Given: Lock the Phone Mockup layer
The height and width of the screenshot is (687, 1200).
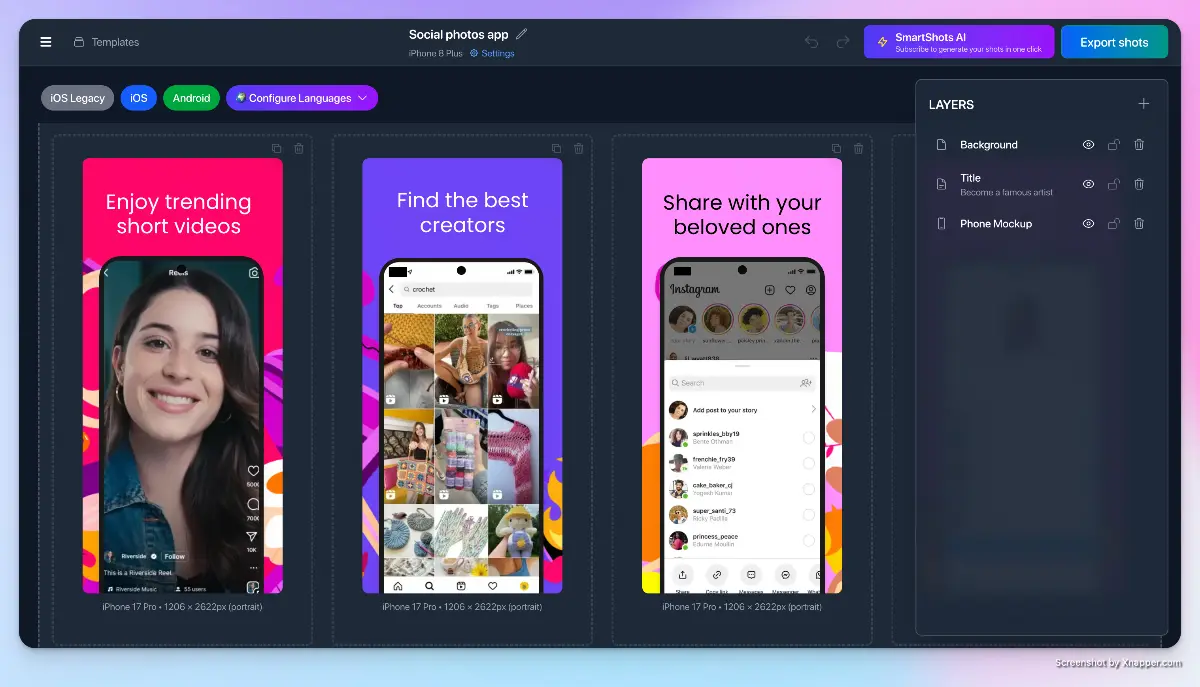Looking at the screenshot, I should coord(1114,224).
